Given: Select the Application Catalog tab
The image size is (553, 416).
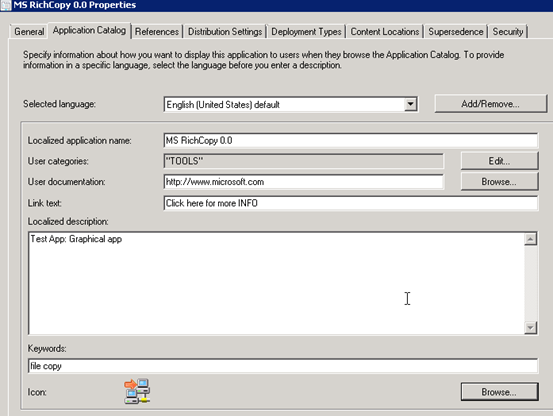Looking at the screenshot, I should pyautogui.click(x=89, y=30).
